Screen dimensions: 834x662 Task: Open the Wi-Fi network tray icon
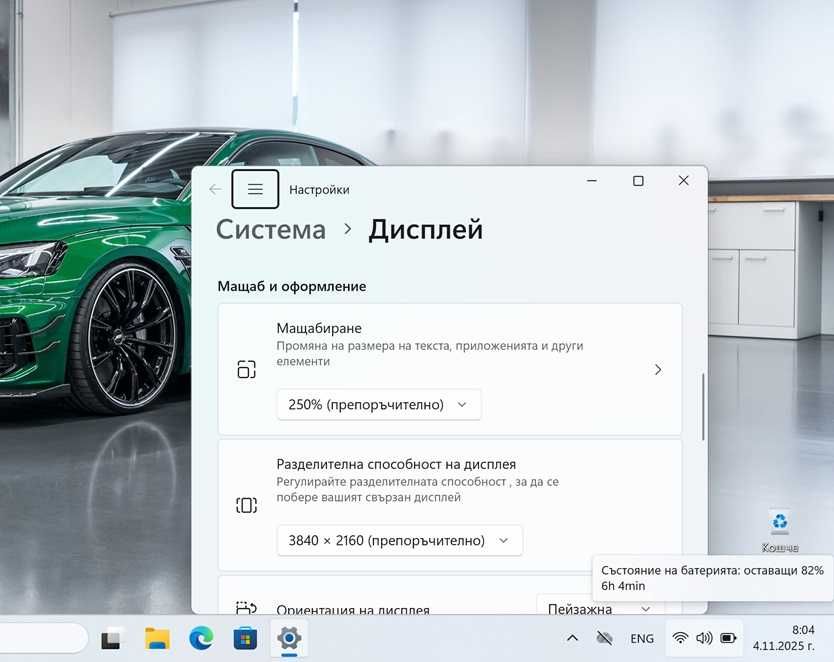point(680,638)
